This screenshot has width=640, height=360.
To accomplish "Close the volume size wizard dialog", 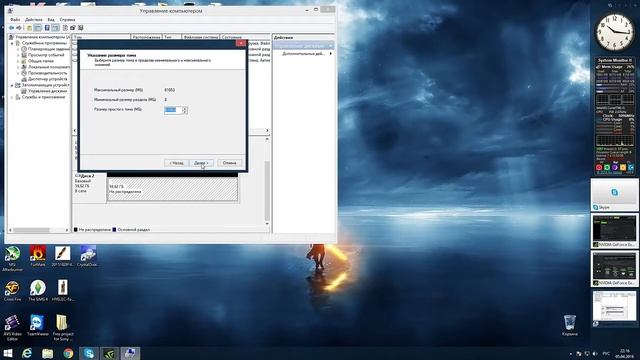I will click(241, 43).
